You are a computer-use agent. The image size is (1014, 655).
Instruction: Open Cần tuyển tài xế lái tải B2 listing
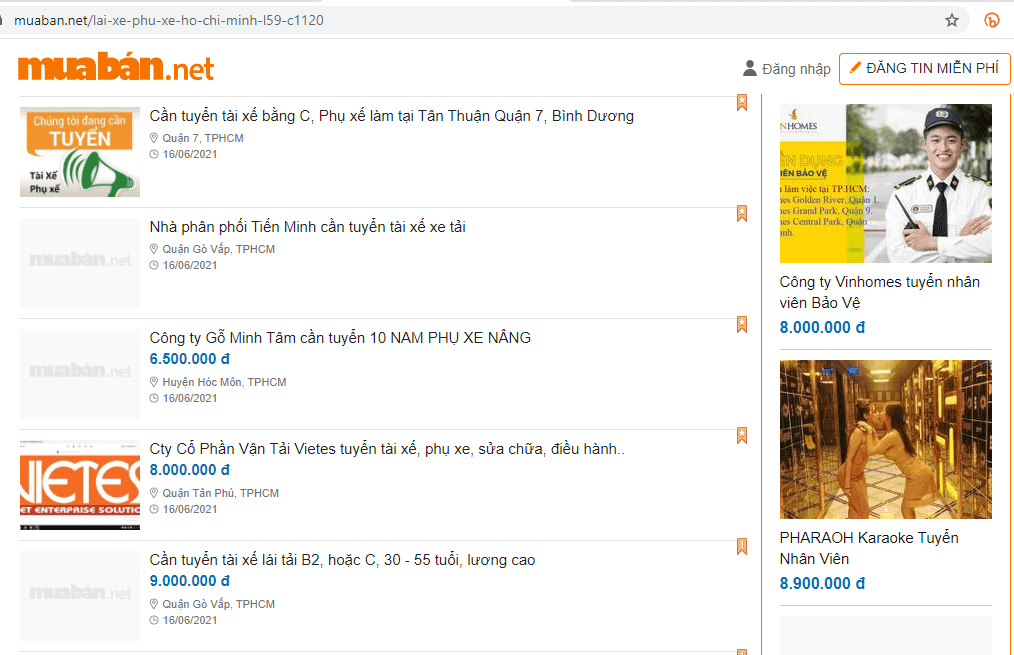(342, 560)
